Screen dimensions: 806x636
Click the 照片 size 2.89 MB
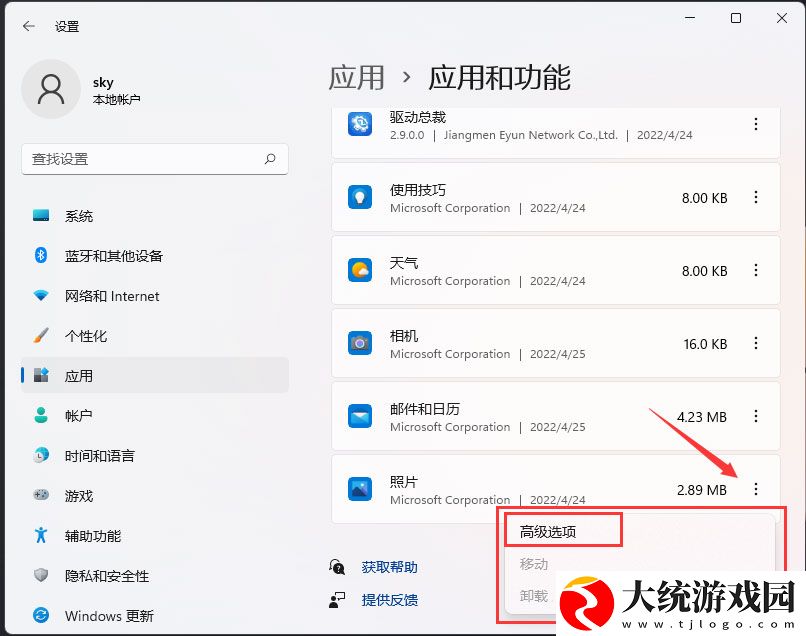coord(702,490)
